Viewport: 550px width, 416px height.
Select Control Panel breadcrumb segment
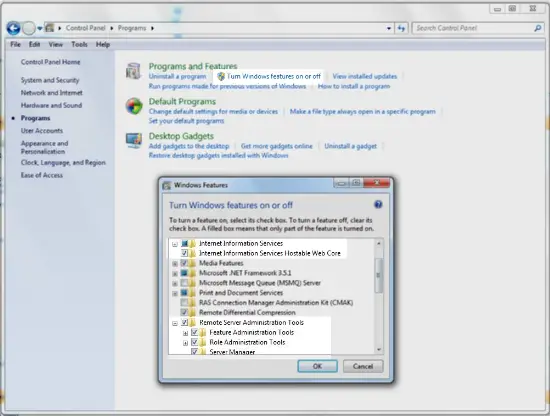click(x=86, y=28)
